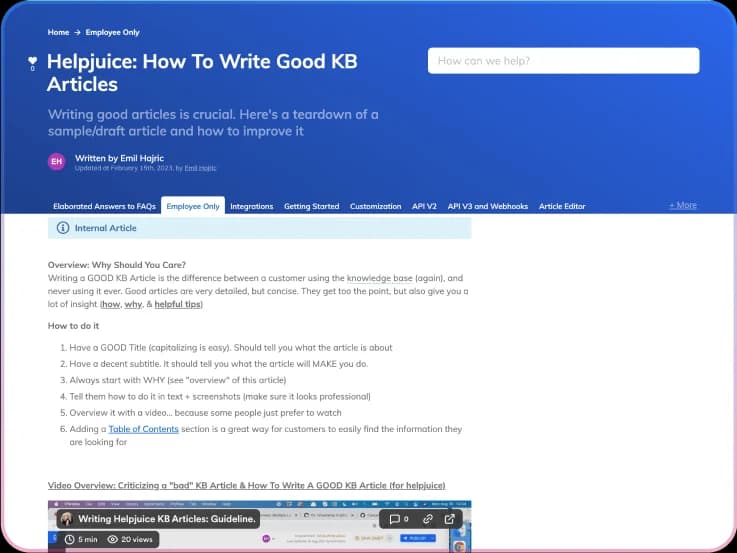737x553 pixels.
Task: Click list item 'Always start with WHY'
Action: [x=178, y=380]
